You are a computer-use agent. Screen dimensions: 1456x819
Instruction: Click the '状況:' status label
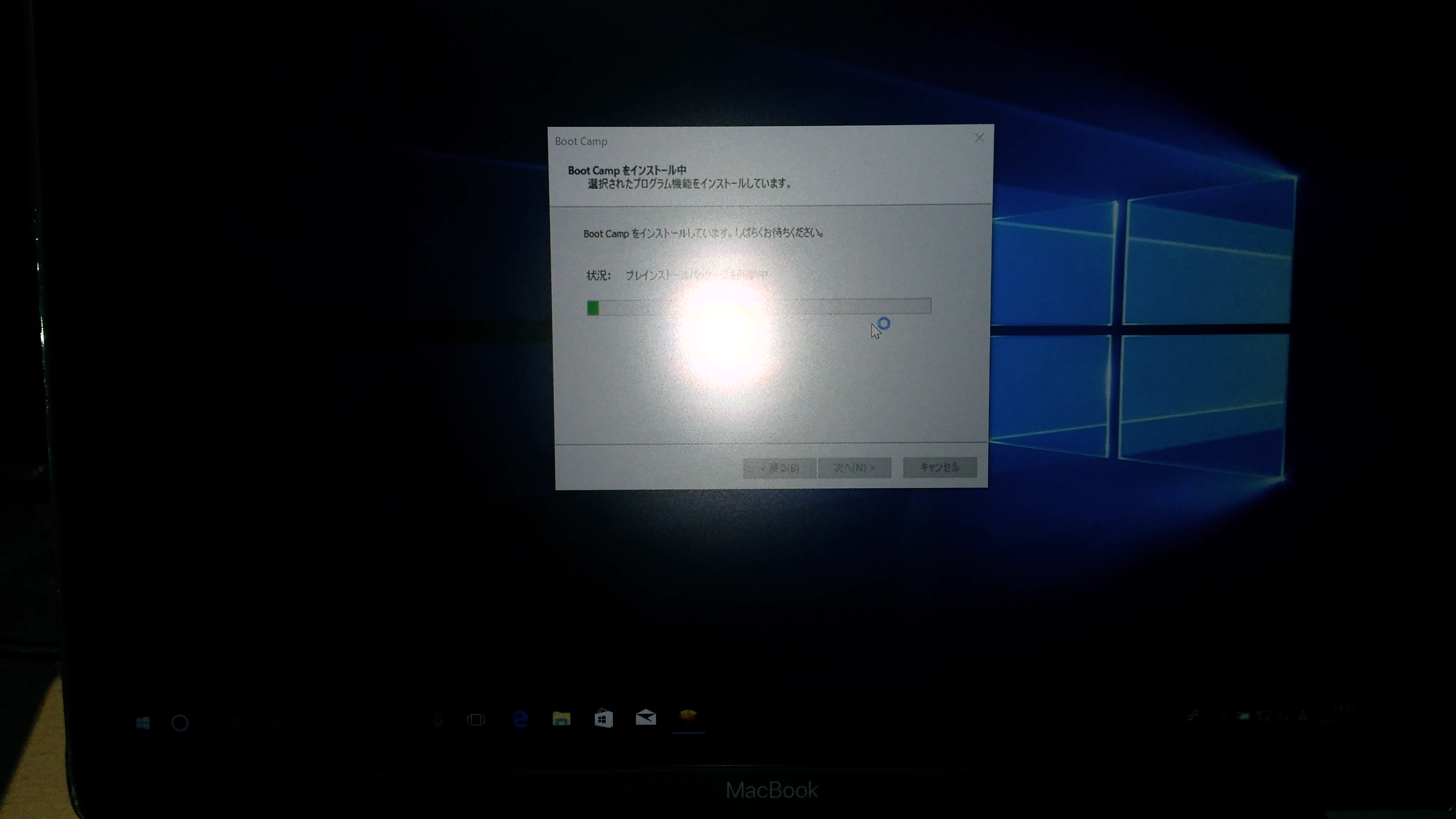598,275
